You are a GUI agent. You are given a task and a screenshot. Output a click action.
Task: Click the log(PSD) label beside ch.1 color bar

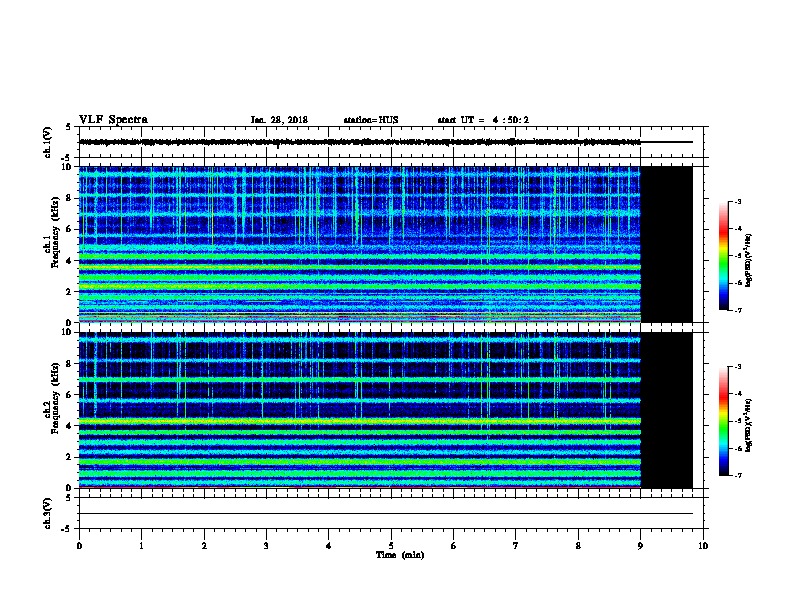749,260
